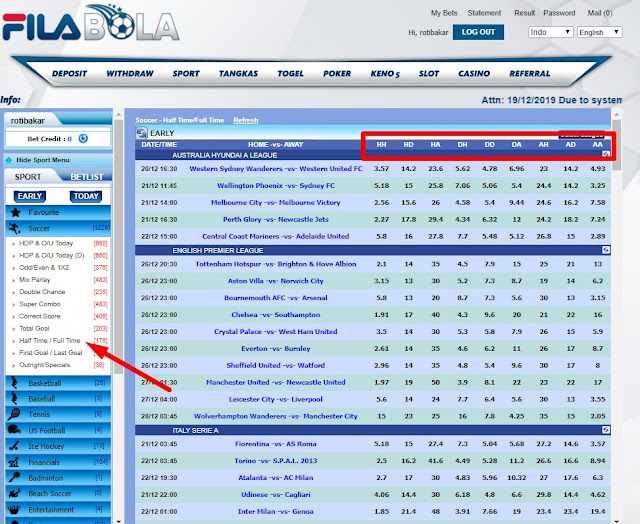Select Odd/Even & 1X2 item
Viewport: 640px width, 524px height.
point(44,268)
